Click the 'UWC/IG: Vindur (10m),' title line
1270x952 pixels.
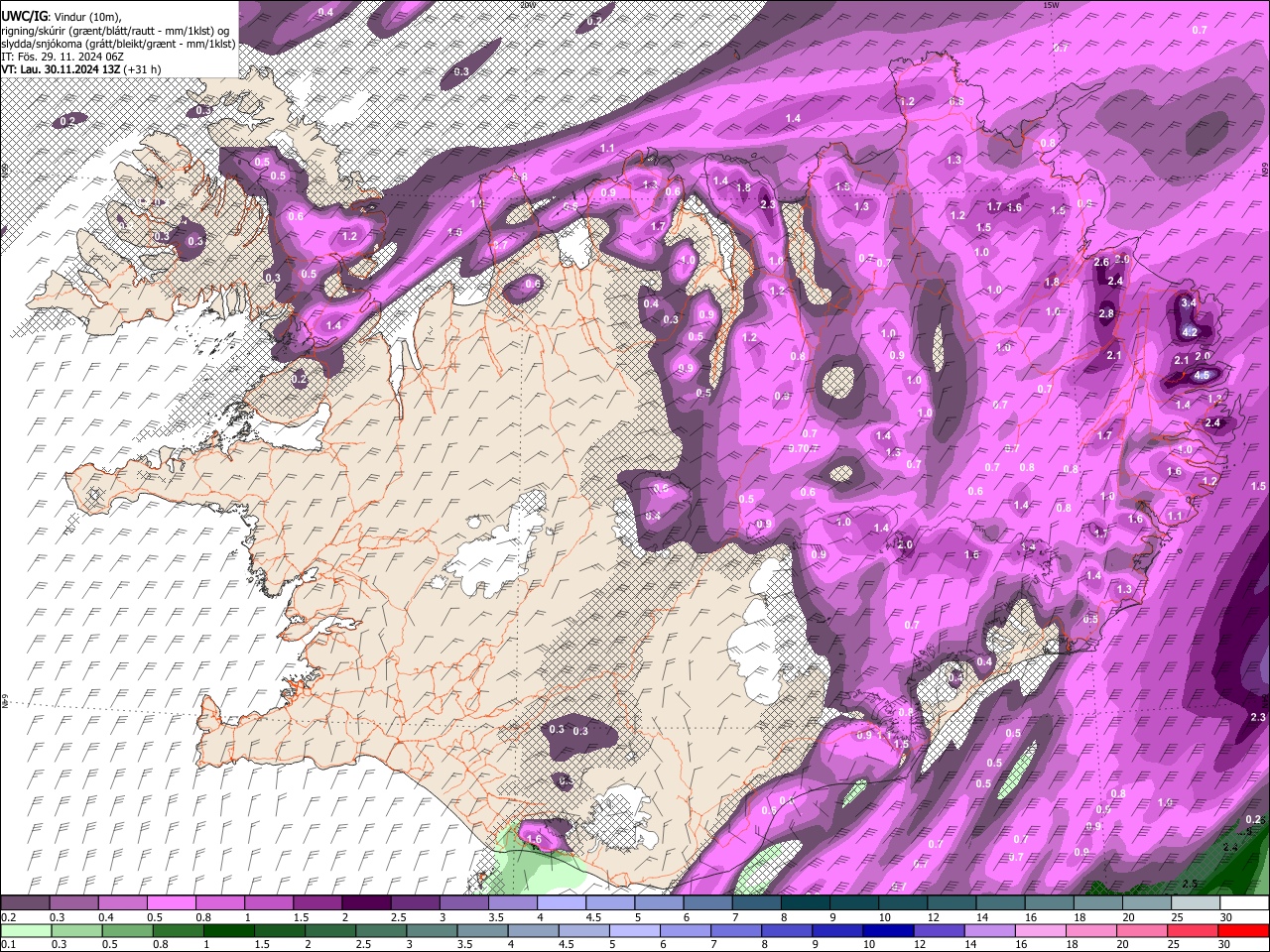pos(62,17)
